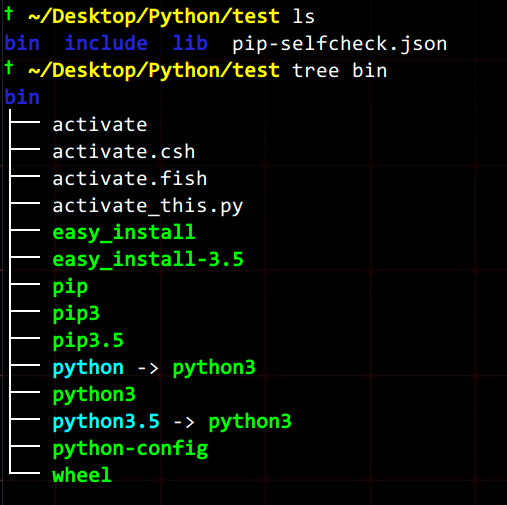
Task: Click the 'activate.fish' tree entry
Action: [130, 178]
